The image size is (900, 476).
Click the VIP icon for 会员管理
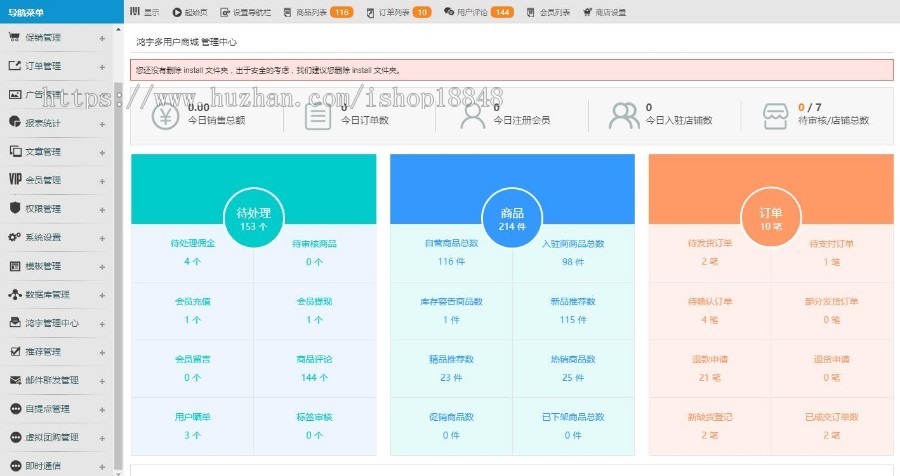click(x=15, y=179)
